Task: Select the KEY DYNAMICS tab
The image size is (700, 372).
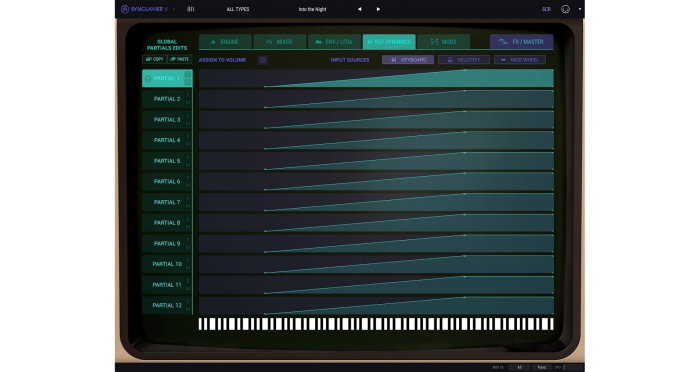Action: (x=389, y=42)
